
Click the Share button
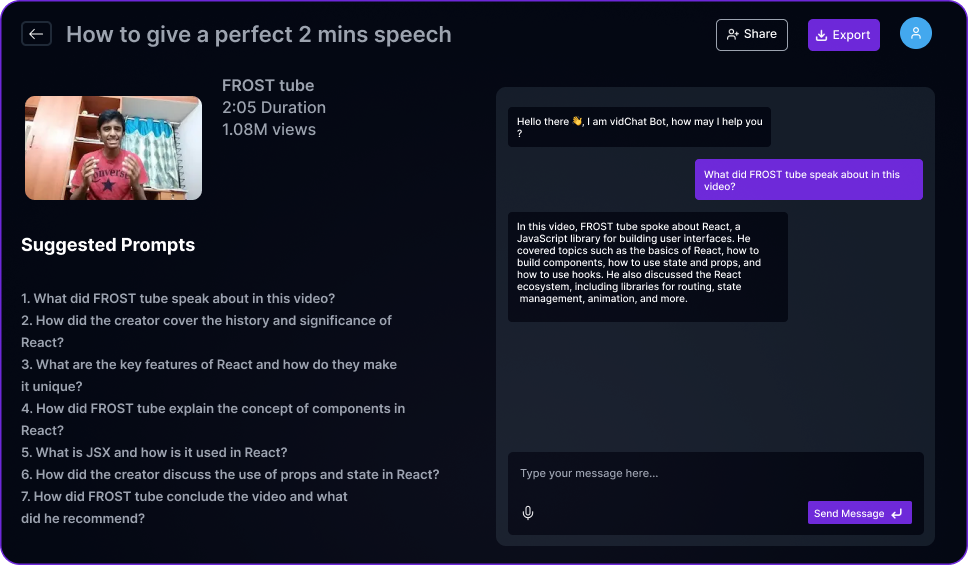(x=751, y=35)
